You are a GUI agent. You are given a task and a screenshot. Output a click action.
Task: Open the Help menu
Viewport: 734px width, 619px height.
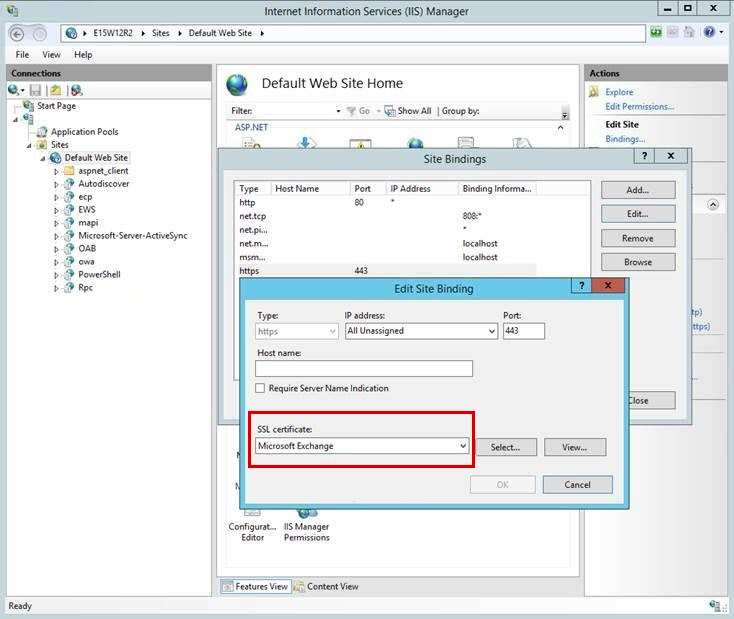pyautogui.click(x=83, y=55)
